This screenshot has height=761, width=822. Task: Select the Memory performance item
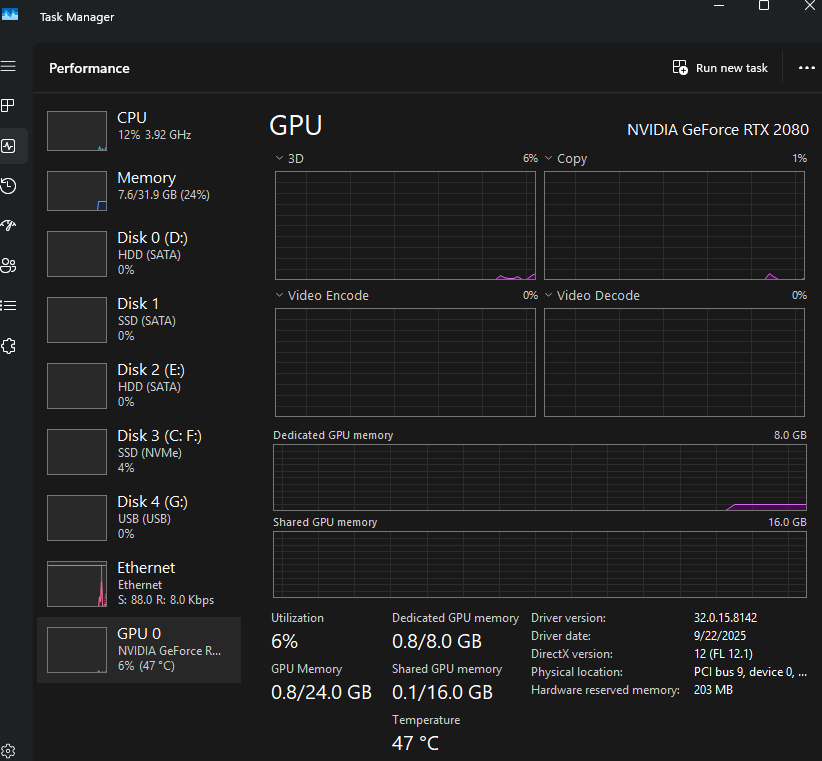pos(139,191)
